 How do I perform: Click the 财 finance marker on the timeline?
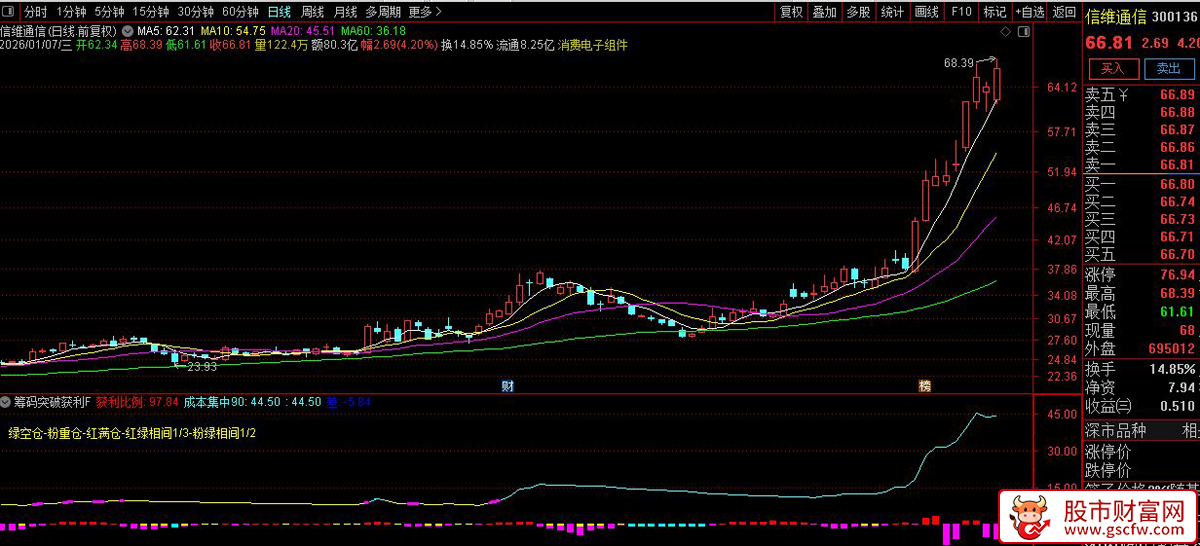(508, 386)
